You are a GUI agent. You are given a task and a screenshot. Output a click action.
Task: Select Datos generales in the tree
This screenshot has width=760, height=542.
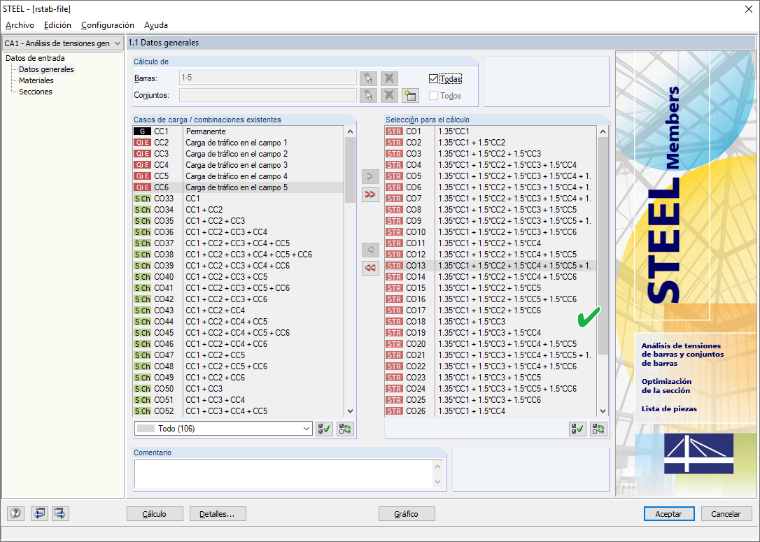pos(46,69)
